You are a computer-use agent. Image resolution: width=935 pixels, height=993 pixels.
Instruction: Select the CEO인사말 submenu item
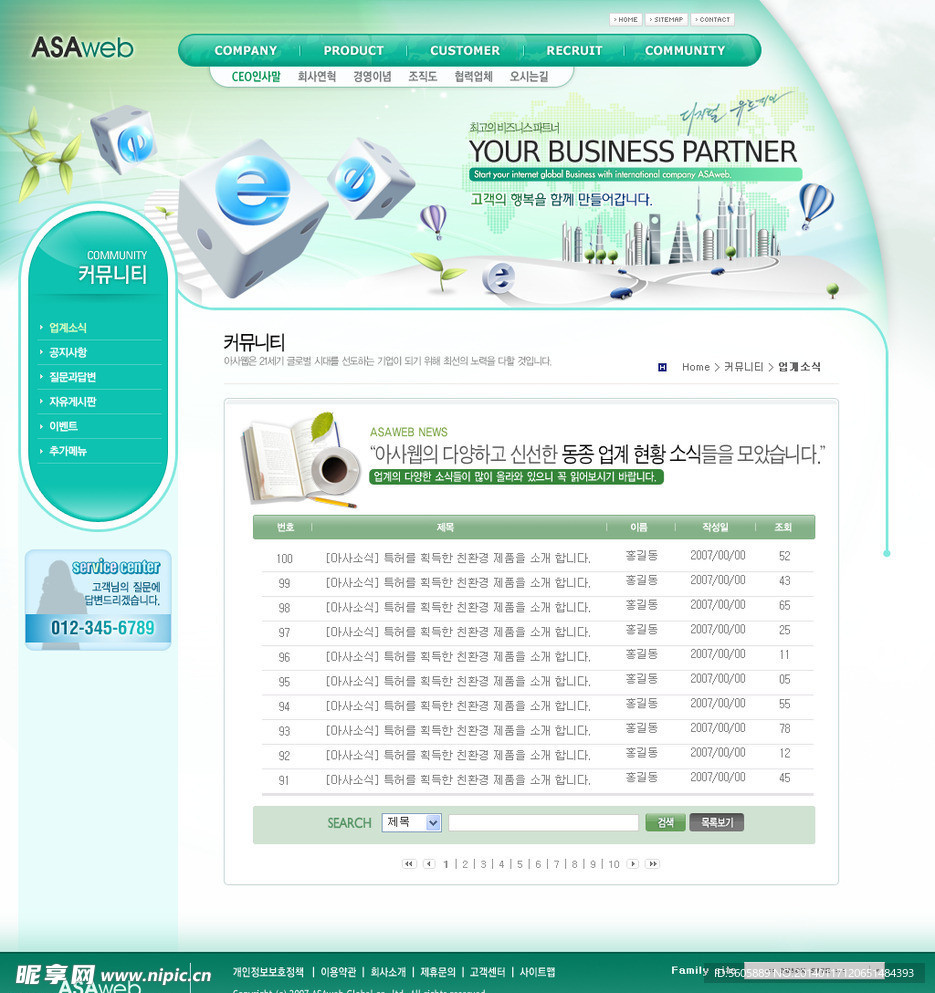click(256, 77)
